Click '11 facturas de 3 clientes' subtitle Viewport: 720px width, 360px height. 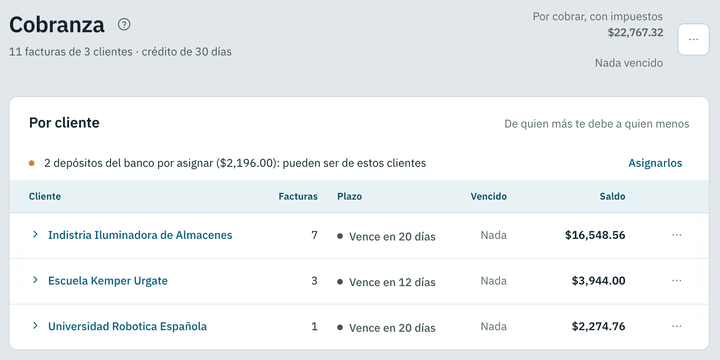[71, 52]
